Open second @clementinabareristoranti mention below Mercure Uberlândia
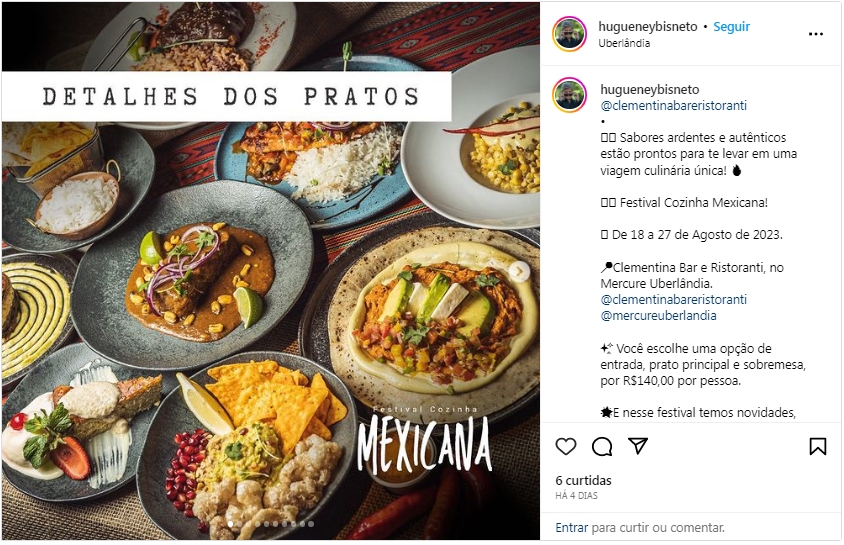 (x=673, y=299)
